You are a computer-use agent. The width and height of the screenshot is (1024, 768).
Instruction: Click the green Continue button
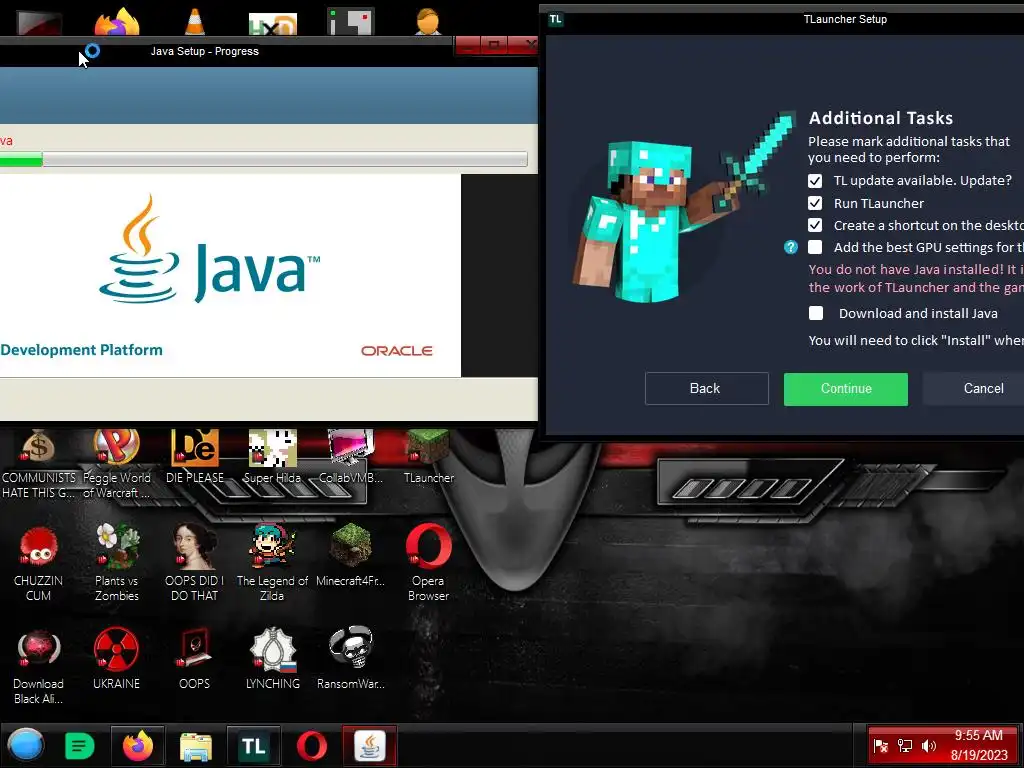(x=846, y=389)
